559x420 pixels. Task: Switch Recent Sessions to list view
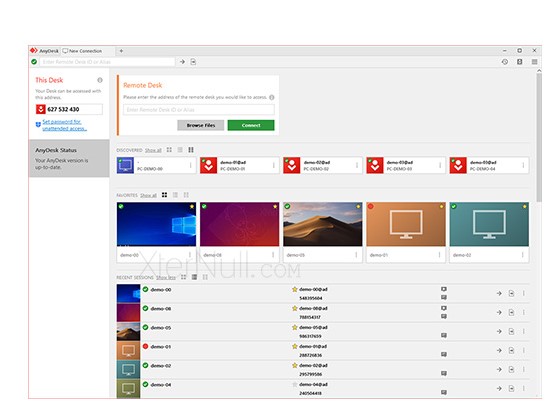pos(194,277)
